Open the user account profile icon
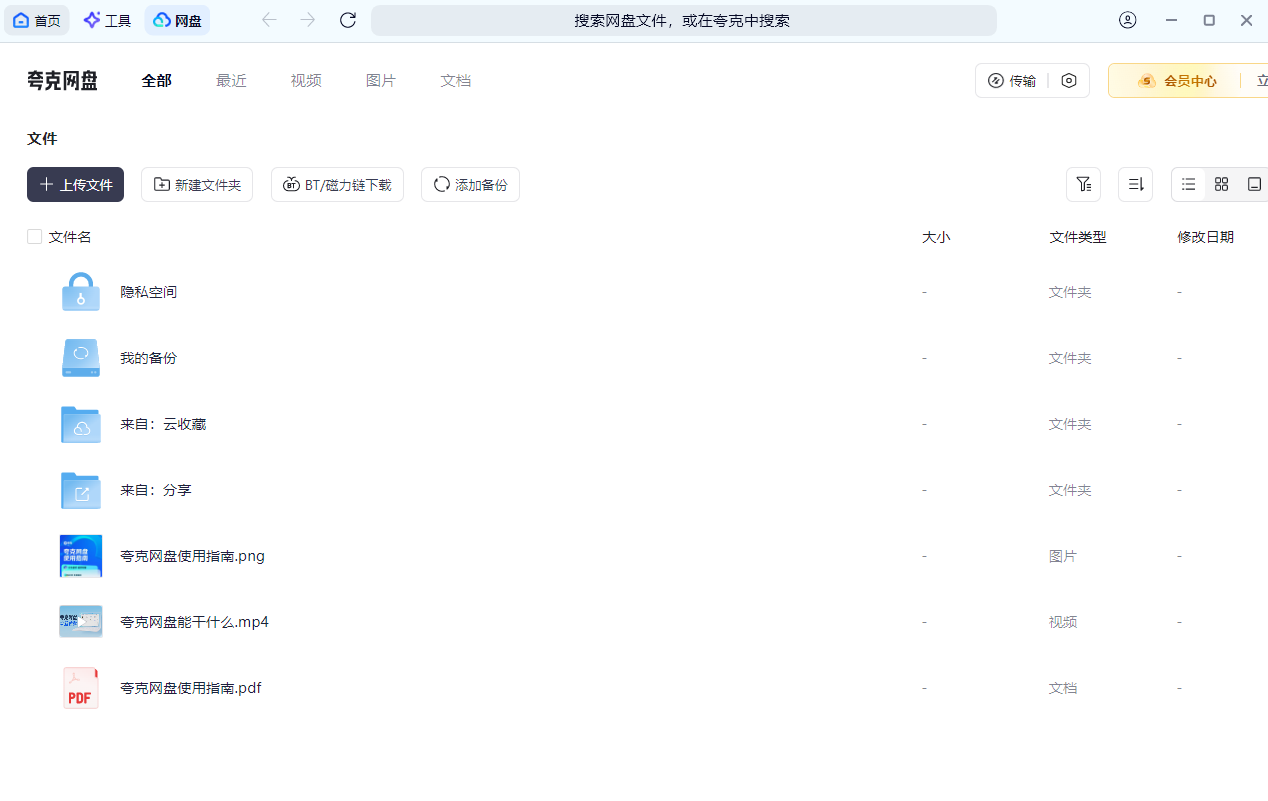 1128,20
